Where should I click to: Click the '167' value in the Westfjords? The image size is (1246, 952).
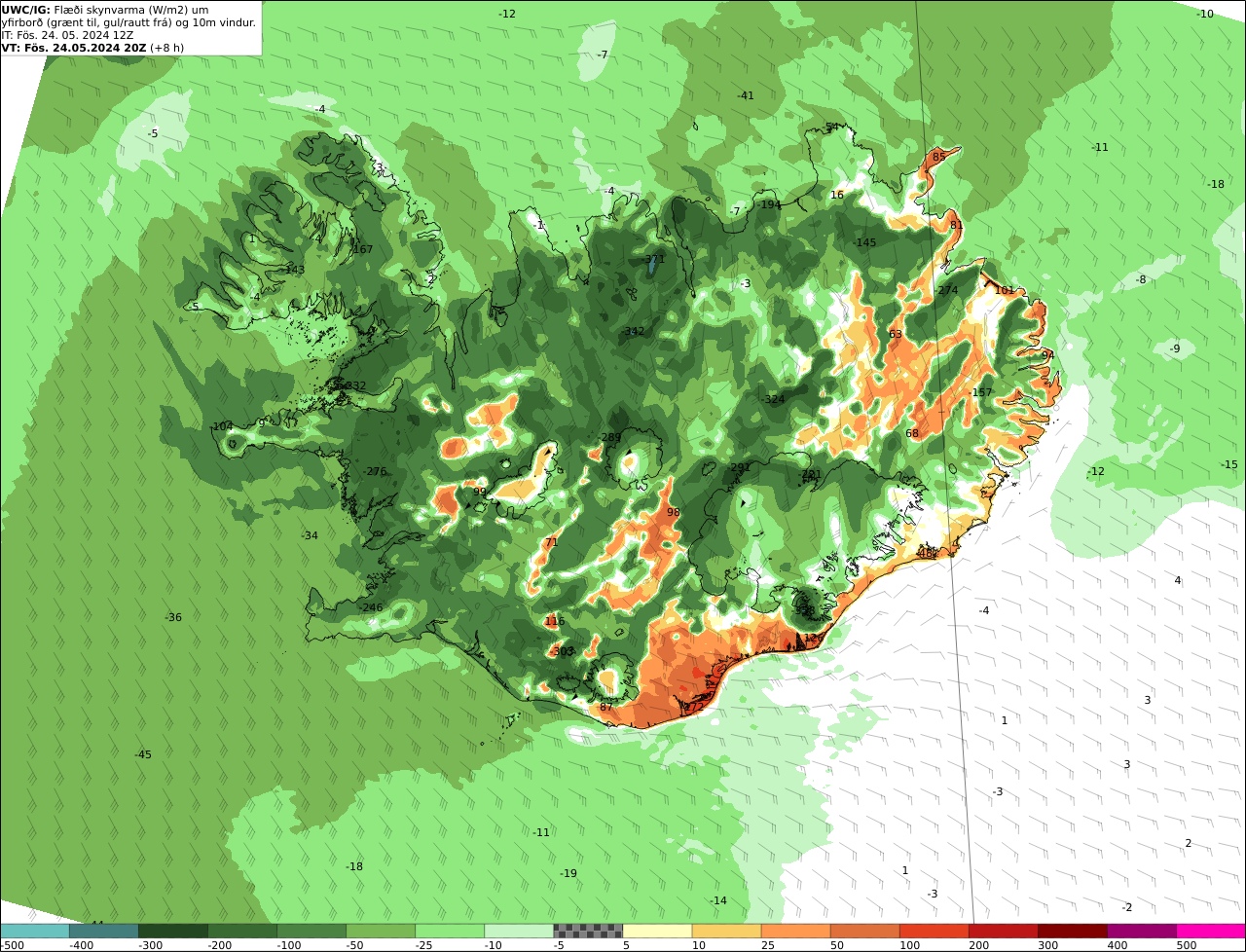coord(363,249)
